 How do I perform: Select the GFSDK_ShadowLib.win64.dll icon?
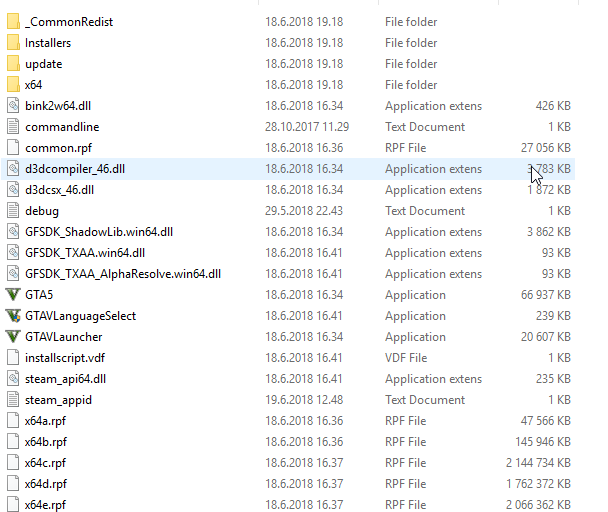click(13, 232)
